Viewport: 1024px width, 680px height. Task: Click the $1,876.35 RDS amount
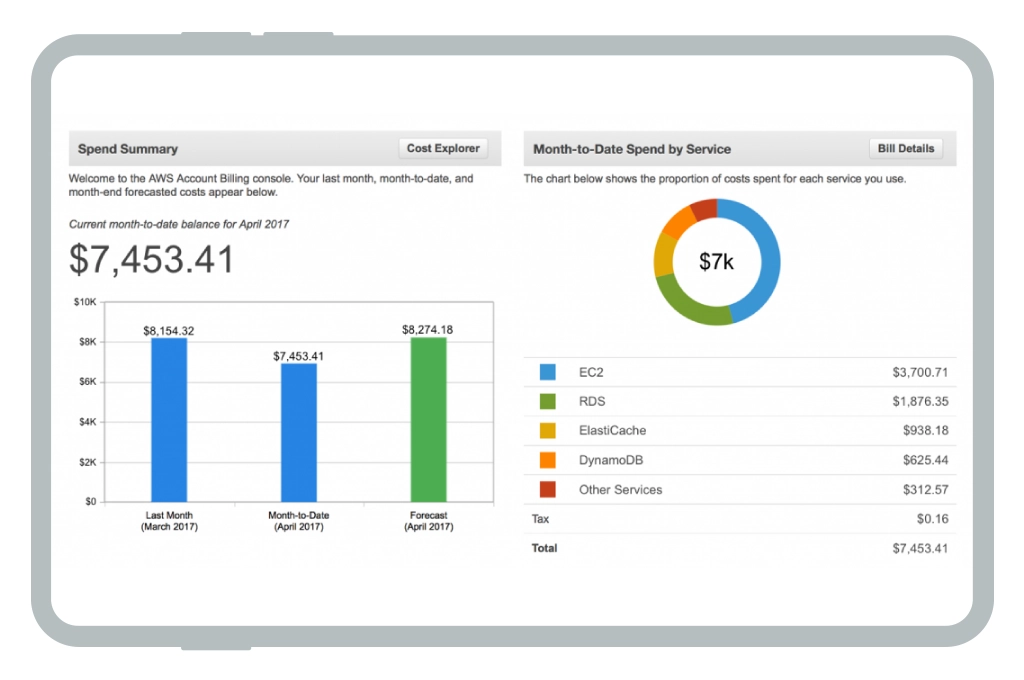920,401
